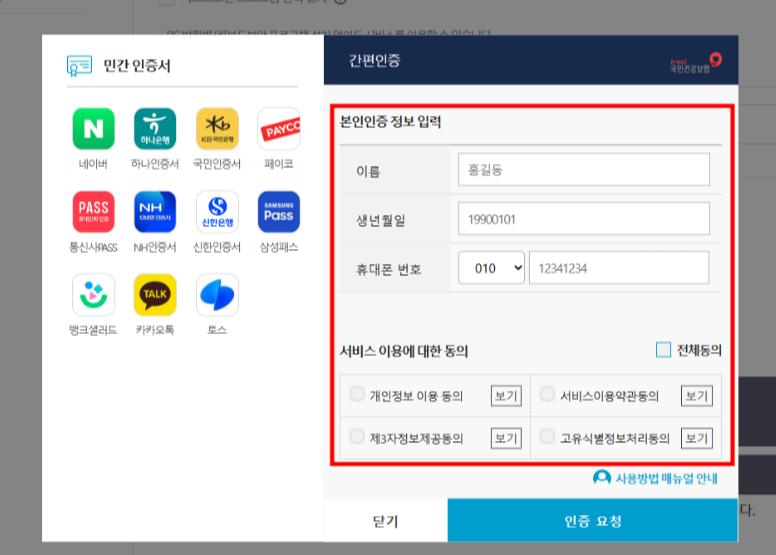
Task: Choose the KakaoTalk (카카오톡) icon
Action: 155,295
